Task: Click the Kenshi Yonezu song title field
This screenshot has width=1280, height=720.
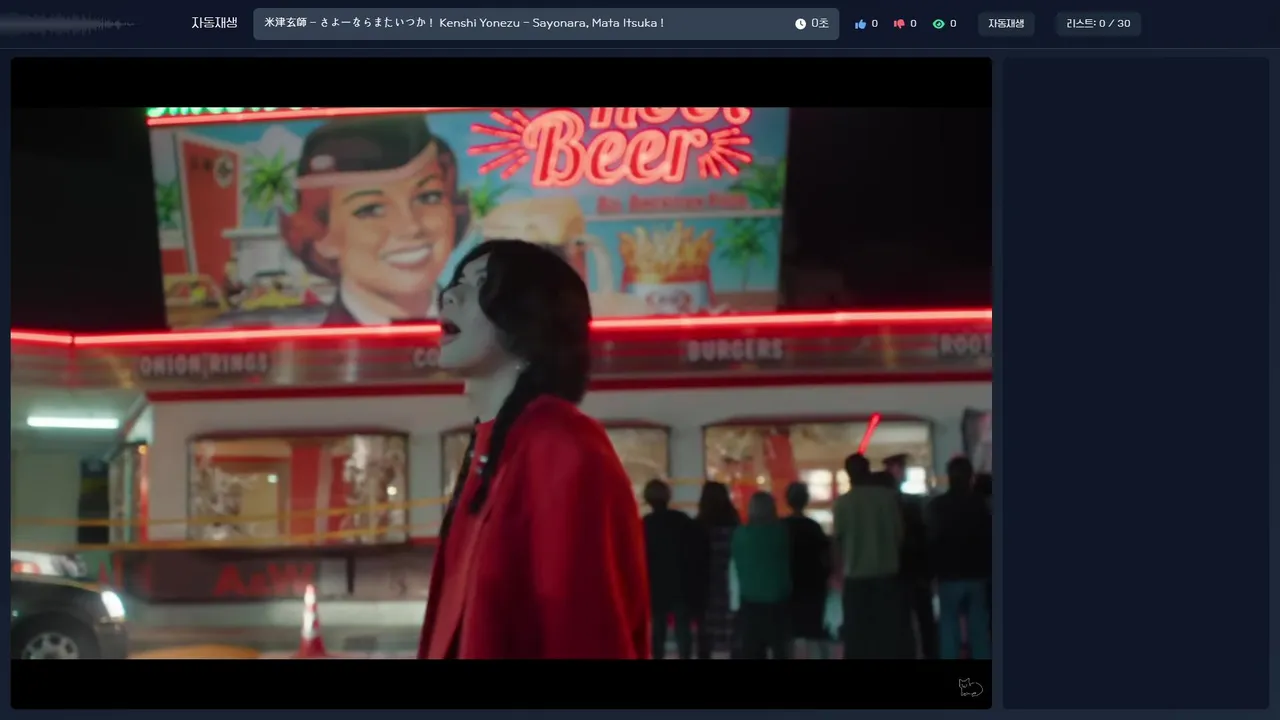Action: tap(546, 24)
